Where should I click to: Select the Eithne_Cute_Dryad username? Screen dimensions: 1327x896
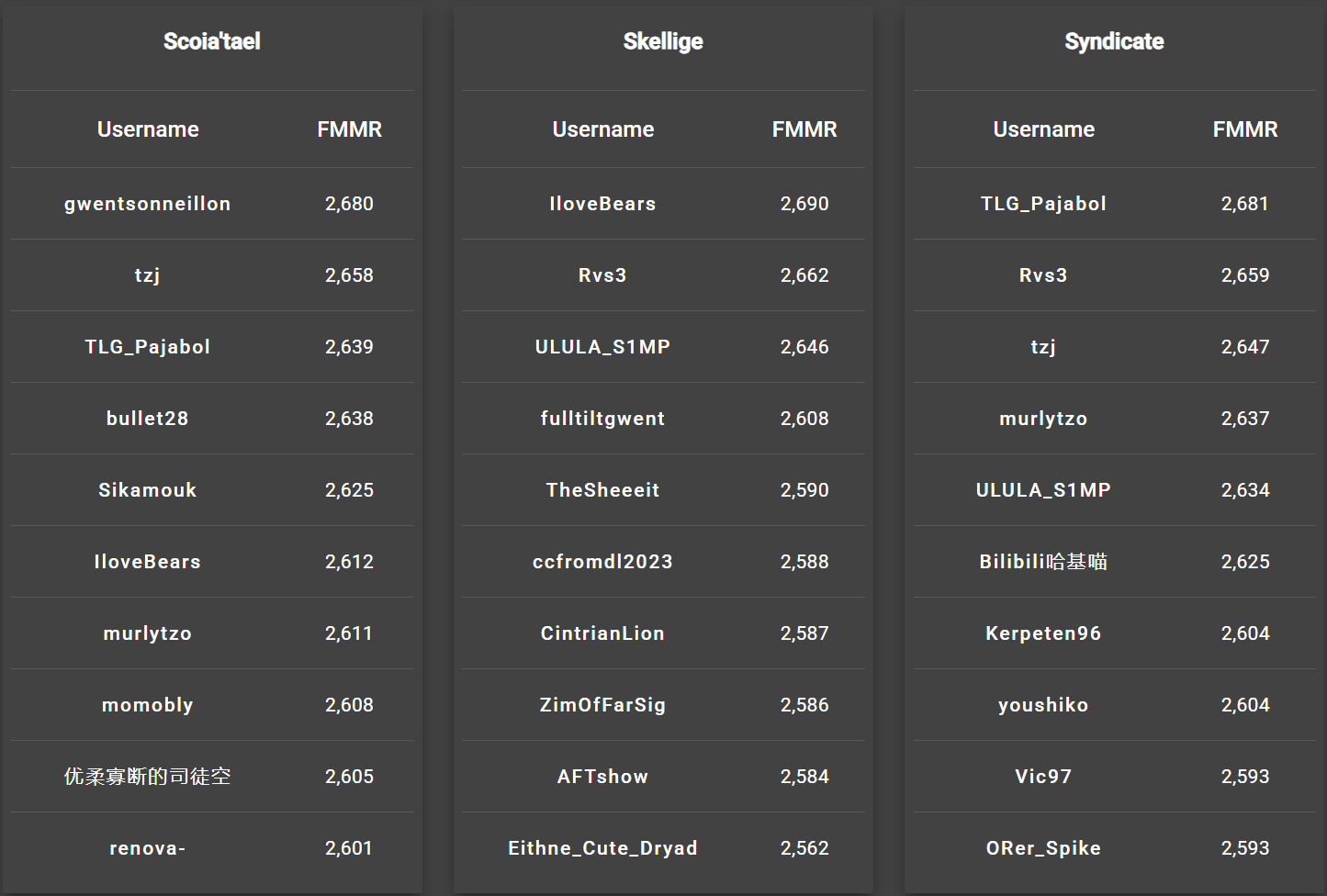tap(602, 848)
